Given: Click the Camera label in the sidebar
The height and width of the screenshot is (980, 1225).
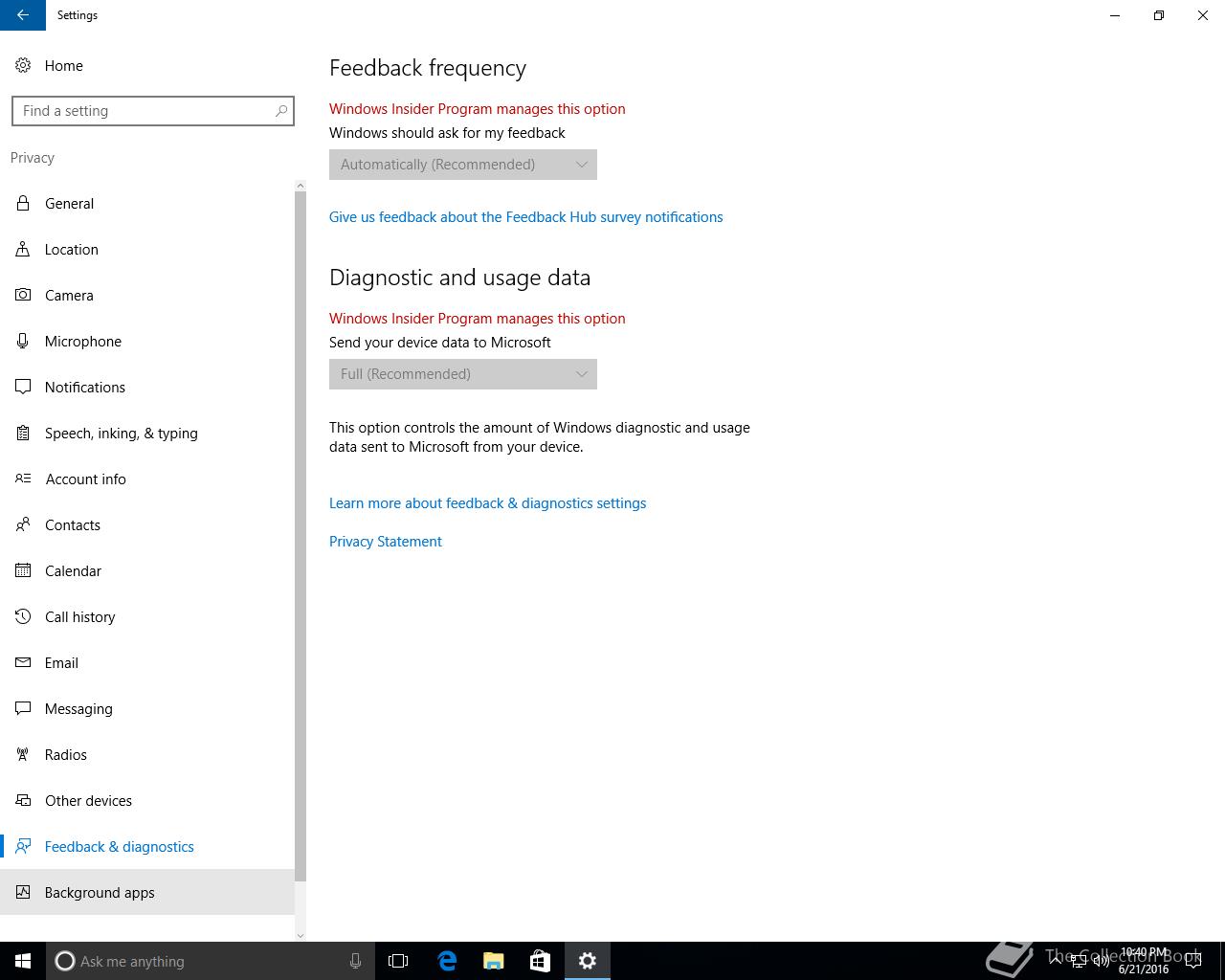Looking at the screenshot, I should (69, 296).
